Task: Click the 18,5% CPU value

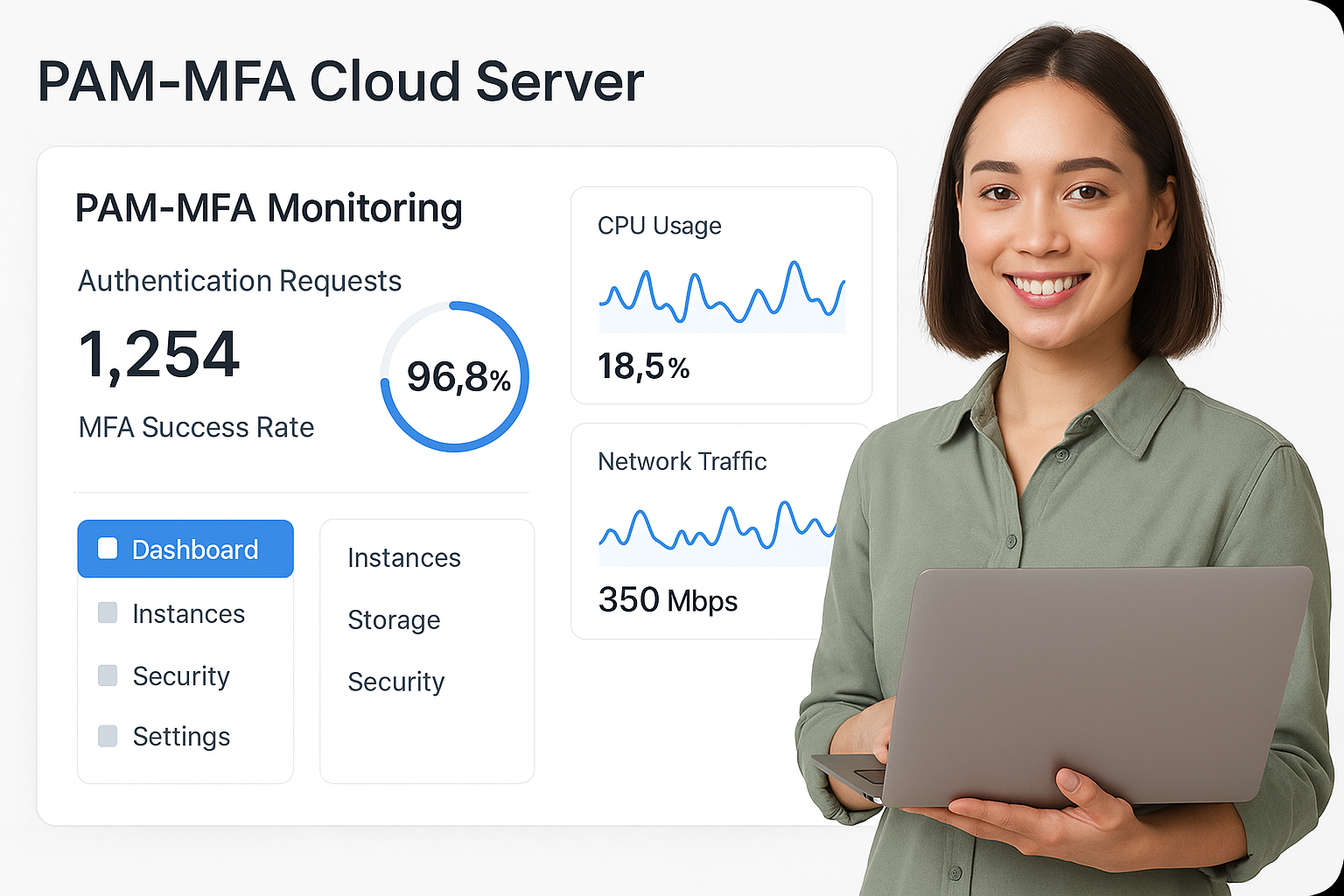Action: [643, 367]
